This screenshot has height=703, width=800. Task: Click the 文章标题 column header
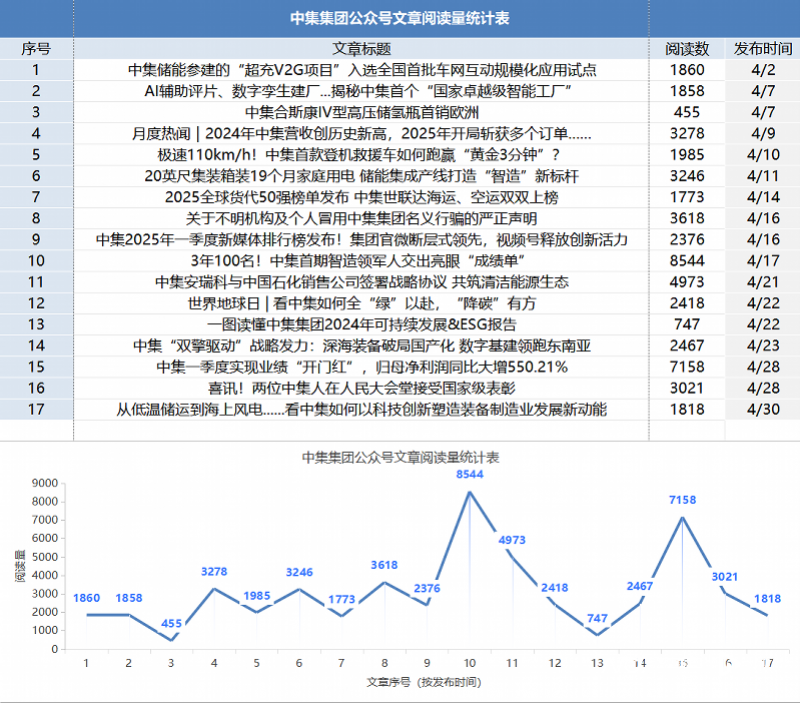pyautogui.click(x=362, y=49)
